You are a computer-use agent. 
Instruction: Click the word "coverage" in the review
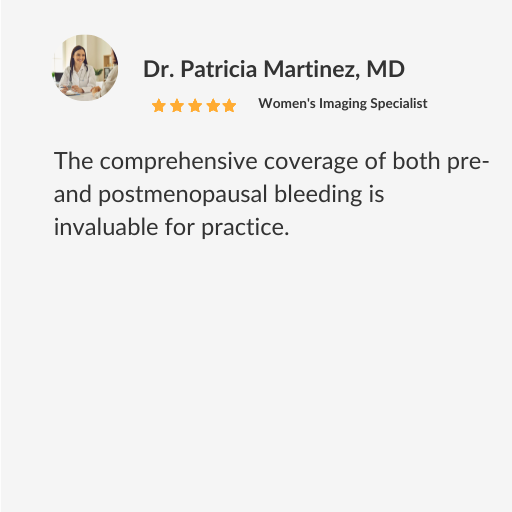pos(311,162)
